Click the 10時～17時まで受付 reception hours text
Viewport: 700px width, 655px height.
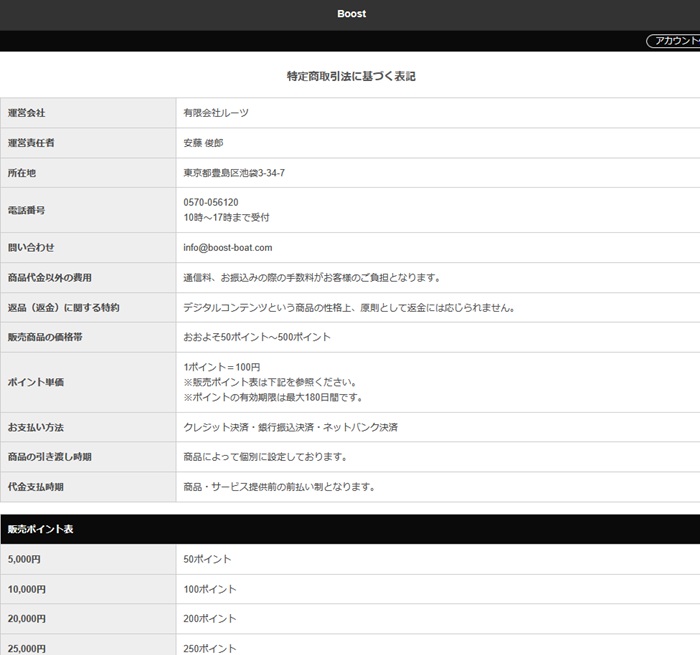[227, 217]
